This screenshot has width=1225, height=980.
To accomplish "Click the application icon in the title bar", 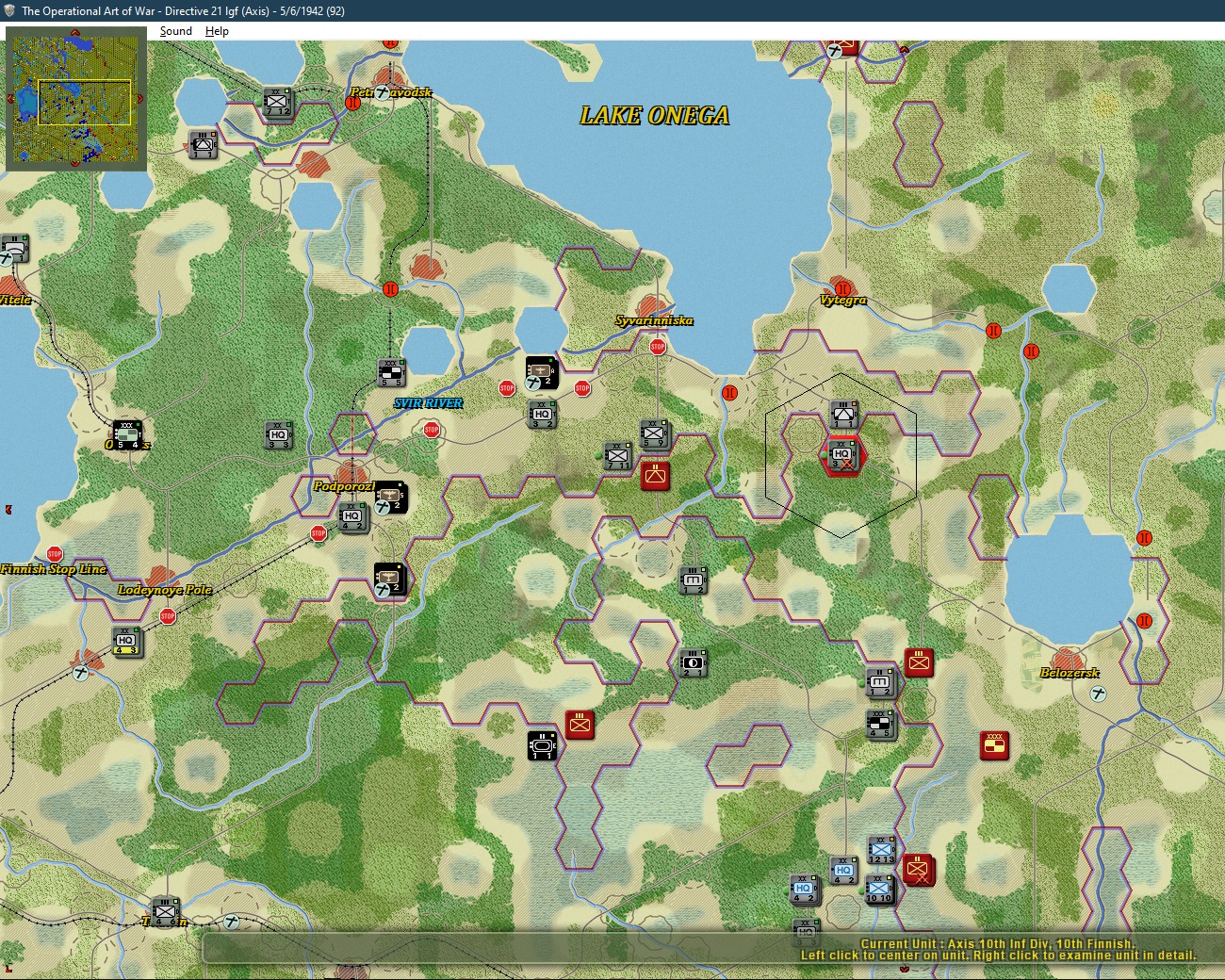I will click(x=9, y=10).
